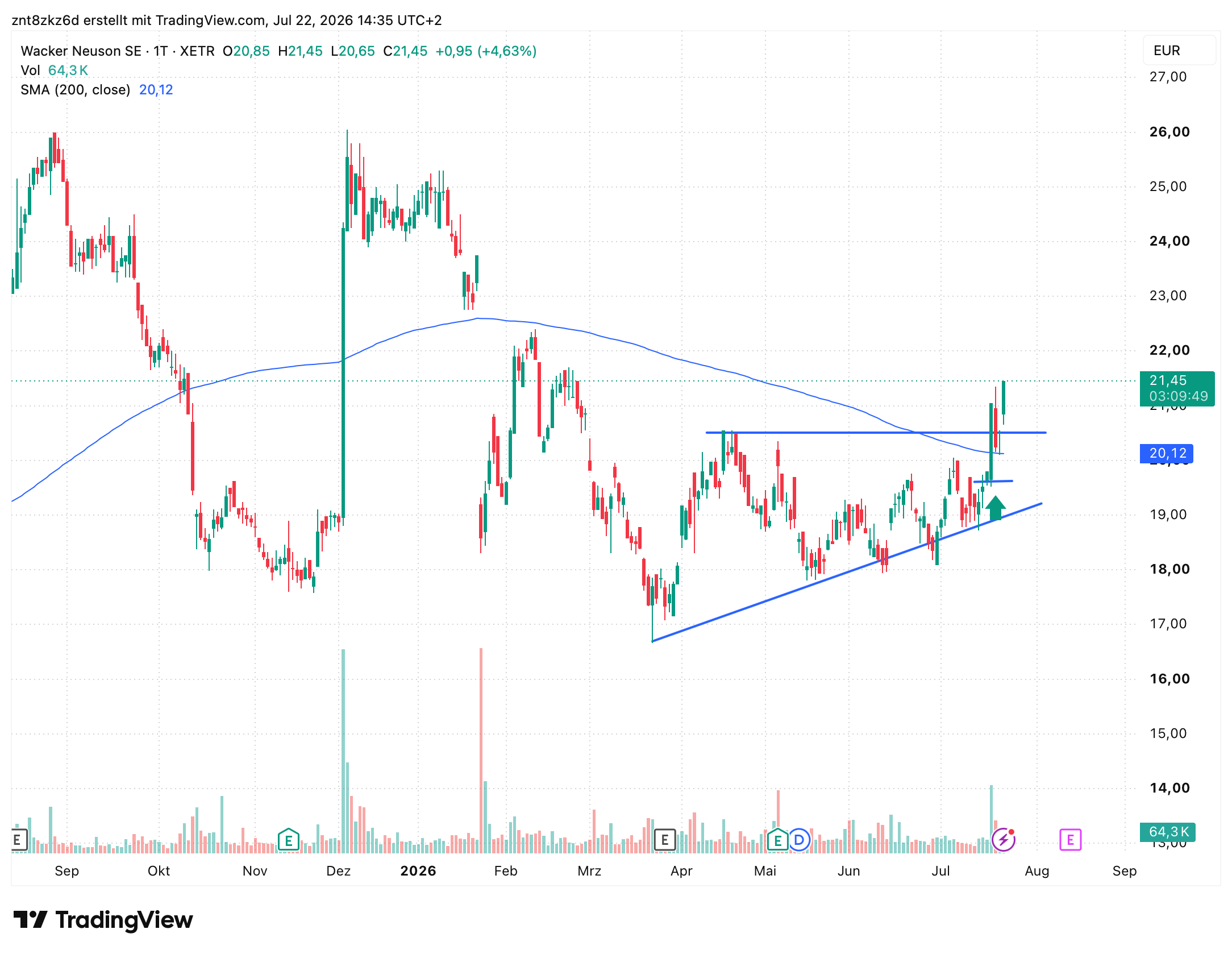This screenshot has height=954, width=1232.
Task: Click the 27,00 price axis label
Action: tap(1168, 77)
